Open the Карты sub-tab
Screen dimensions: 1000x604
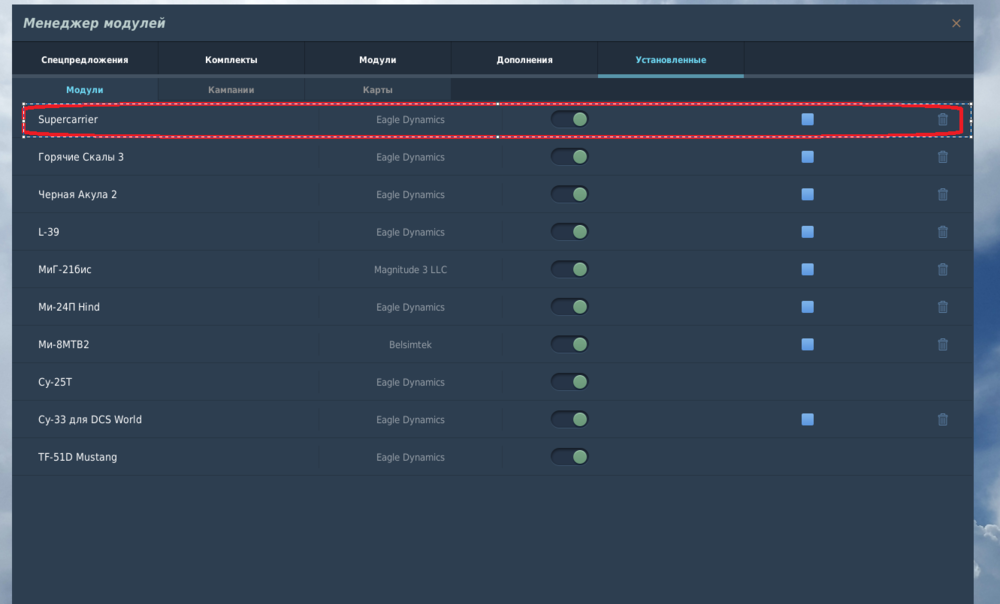[377, 90]
